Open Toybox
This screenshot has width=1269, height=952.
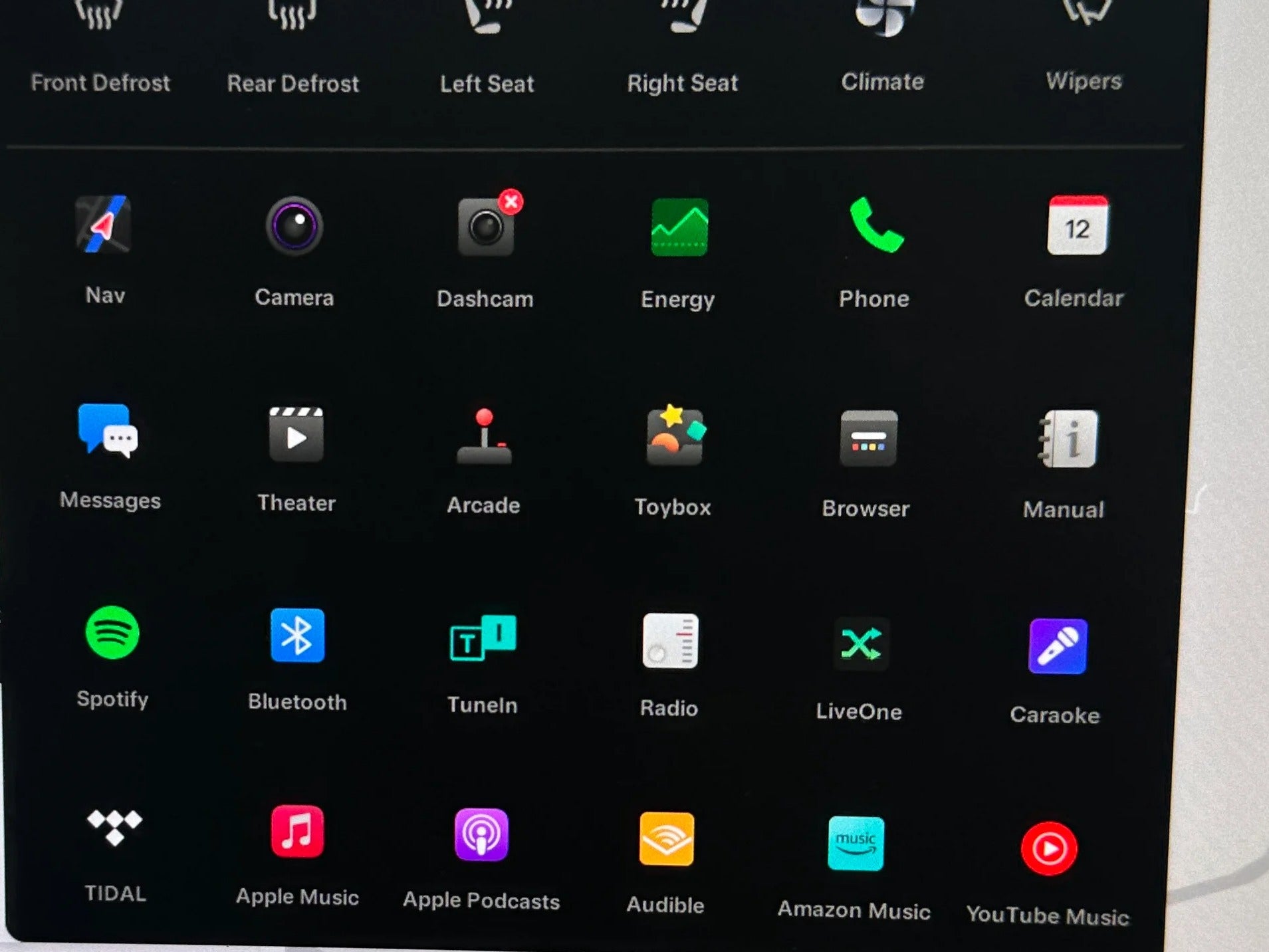coord(674,436)
